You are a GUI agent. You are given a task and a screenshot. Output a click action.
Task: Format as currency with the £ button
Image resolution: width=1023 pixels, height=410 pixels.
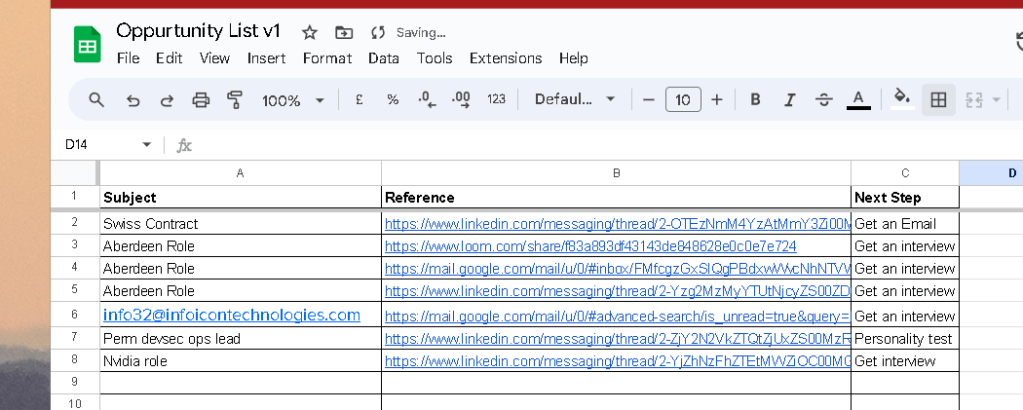coord(359,99)
